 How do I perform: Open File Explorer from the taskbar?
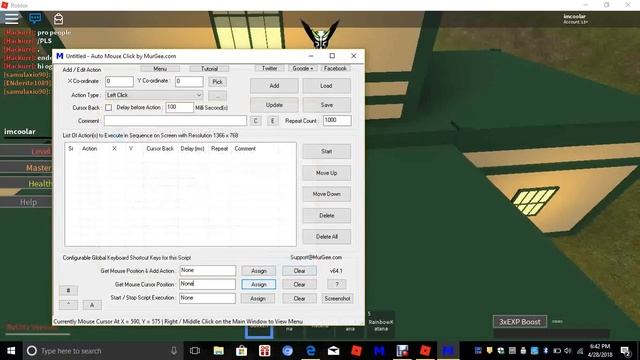218,351
